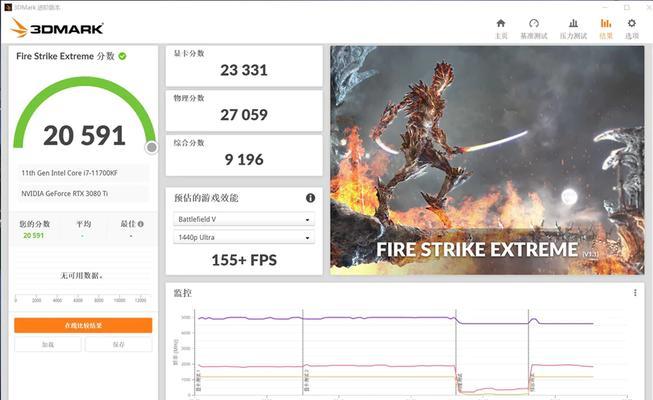Click the 155+ FPS estimate

pos(244,260)
